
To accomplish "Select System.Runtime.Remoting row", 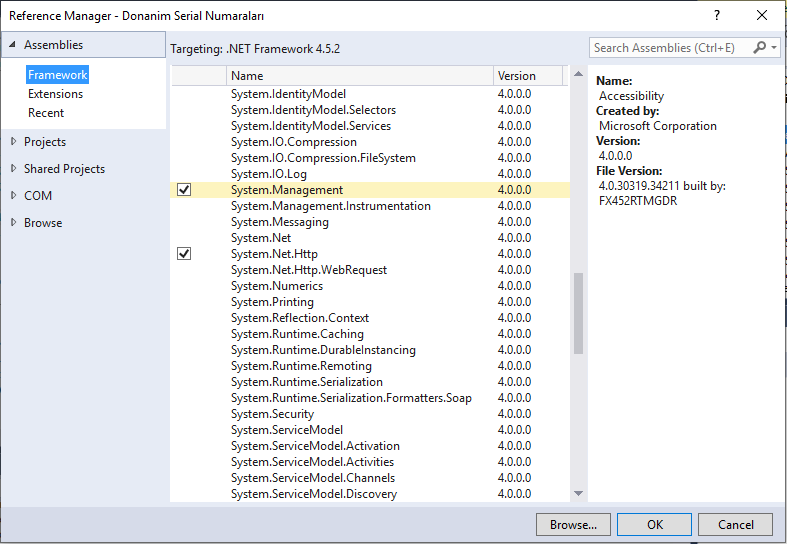I will coord(370,366).
